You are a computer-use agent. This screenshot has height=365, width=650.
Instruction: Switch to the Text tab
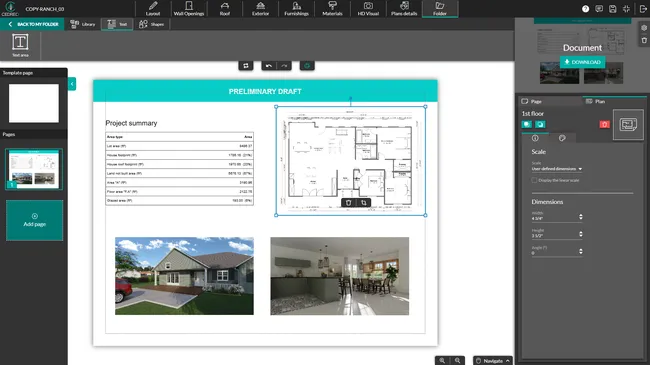[x=117, y=24]
